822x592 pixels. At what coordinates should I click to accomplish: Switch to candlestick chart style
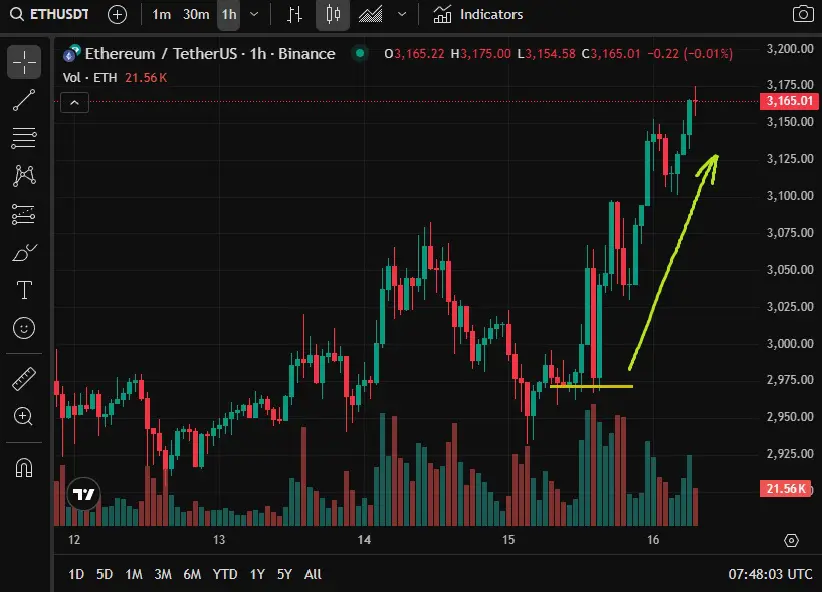click(333, 15)
